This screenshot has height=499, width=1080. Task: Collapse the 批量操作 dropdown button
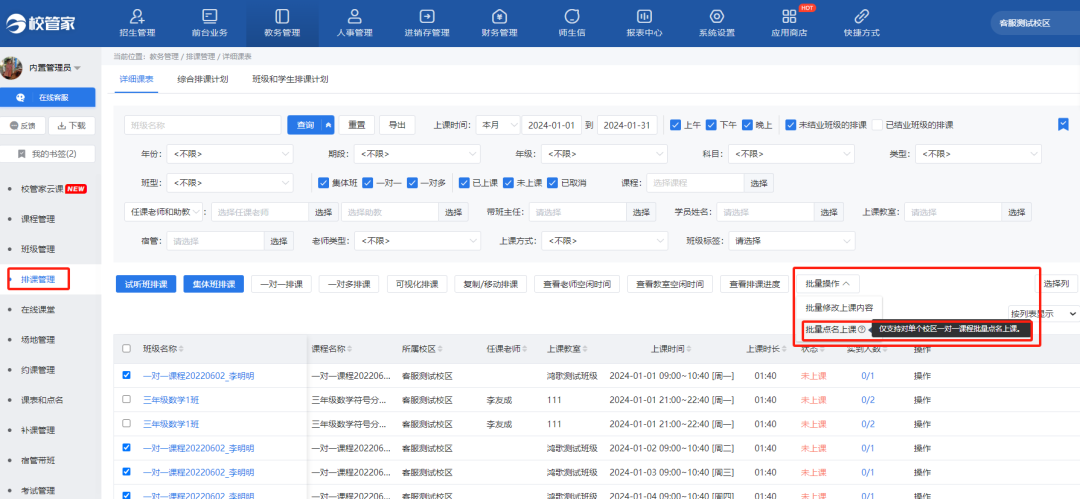point(828,284)
